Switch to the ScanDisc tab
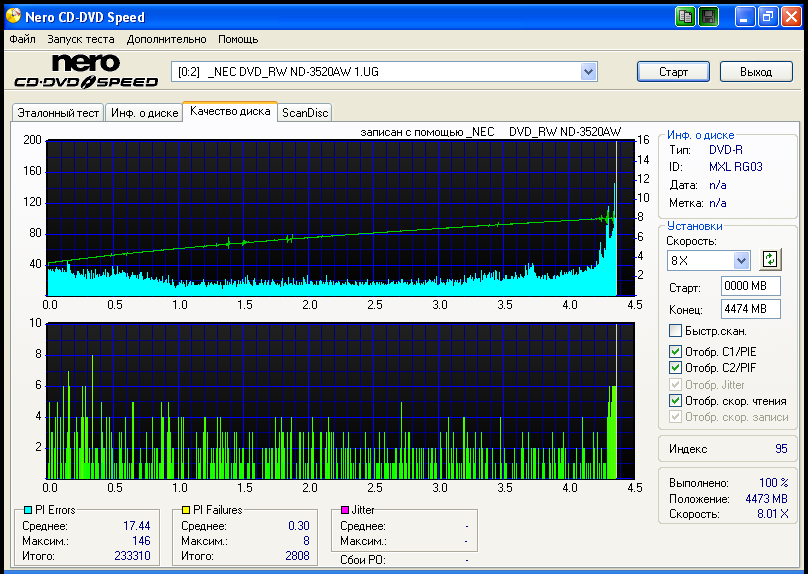The image size is (808, 574). click(x=305, y=113)
